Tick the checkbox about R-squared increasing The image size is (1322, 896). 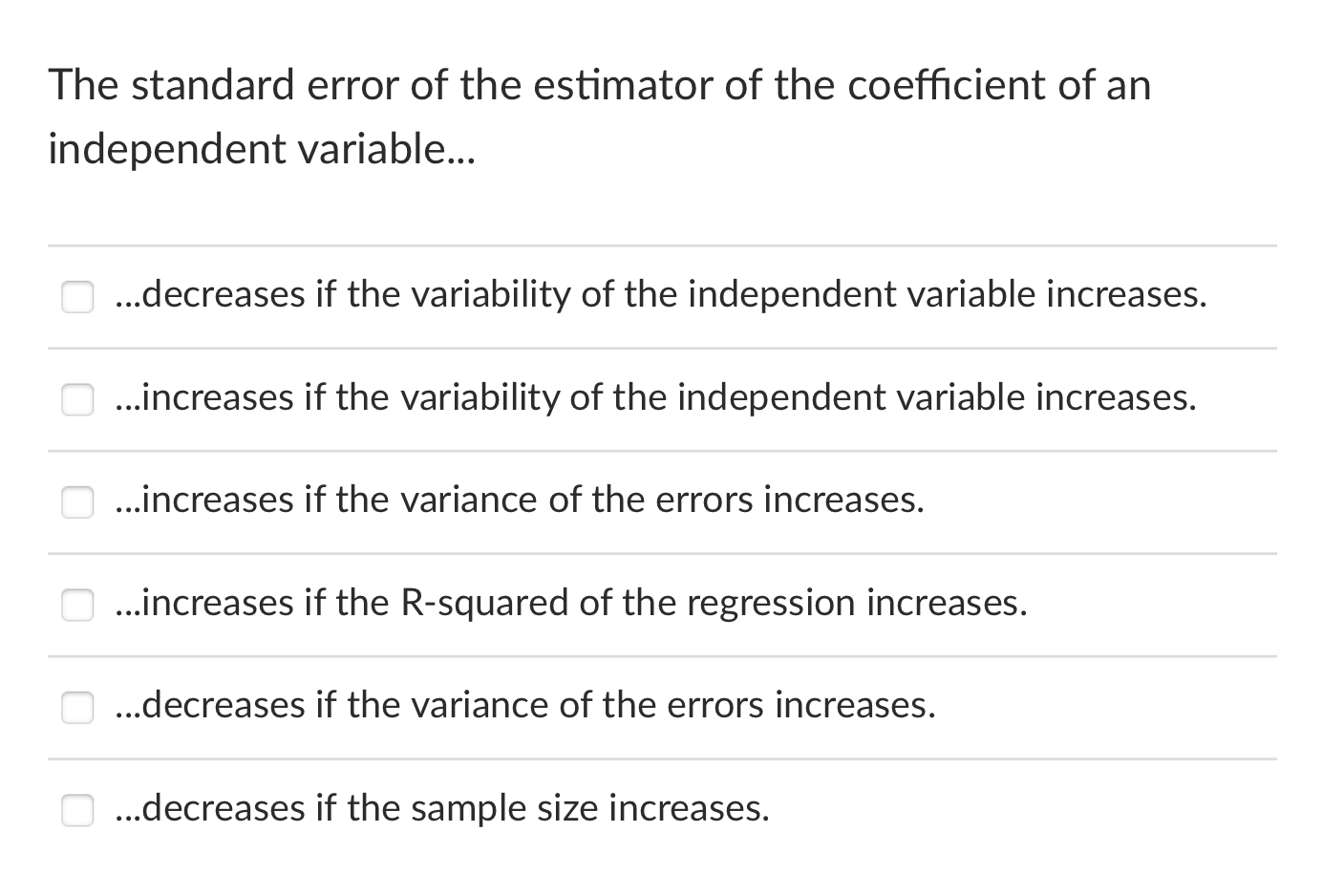point(77,605)
